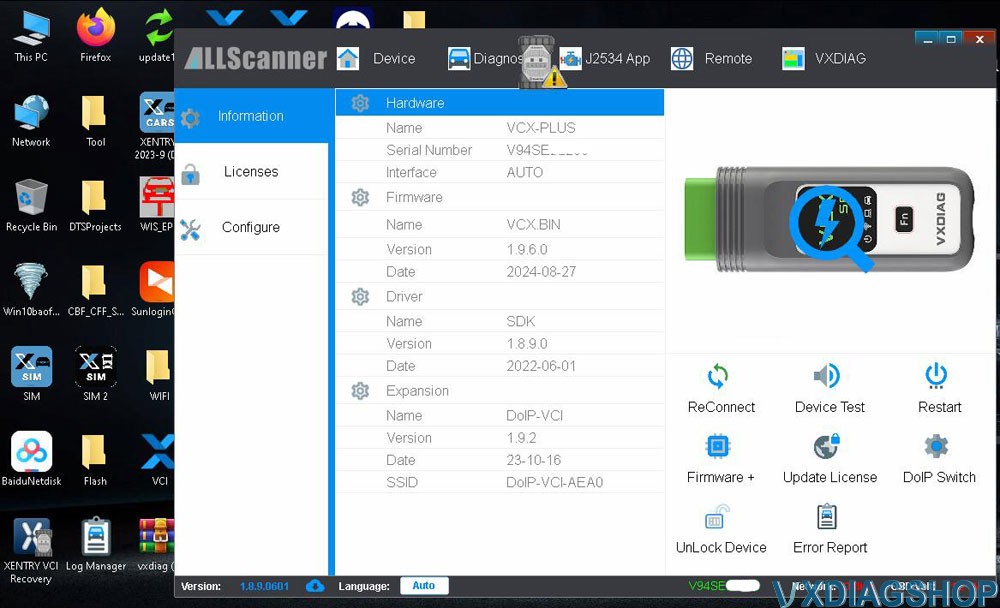Click the cloud download icon beside version number
Viewport: 1000px width, 608px height.
click(315, 586)
